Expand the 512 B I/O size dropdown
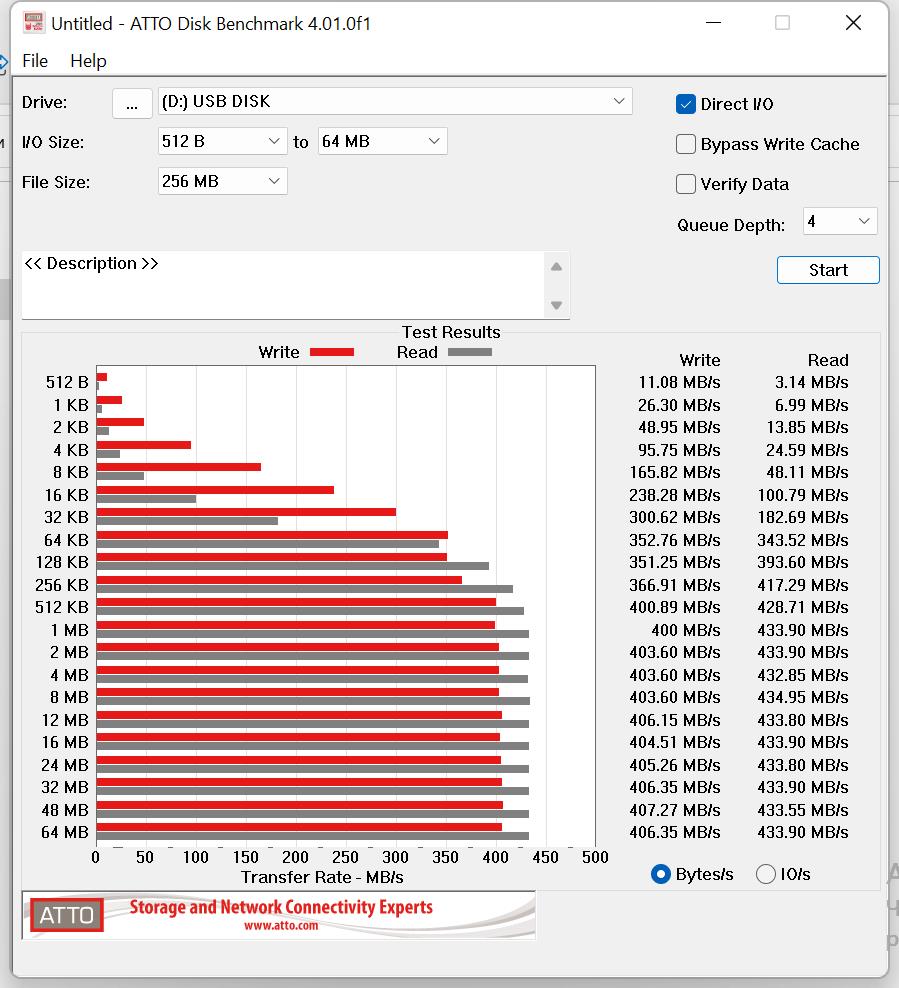 click(x=222, y=141)
